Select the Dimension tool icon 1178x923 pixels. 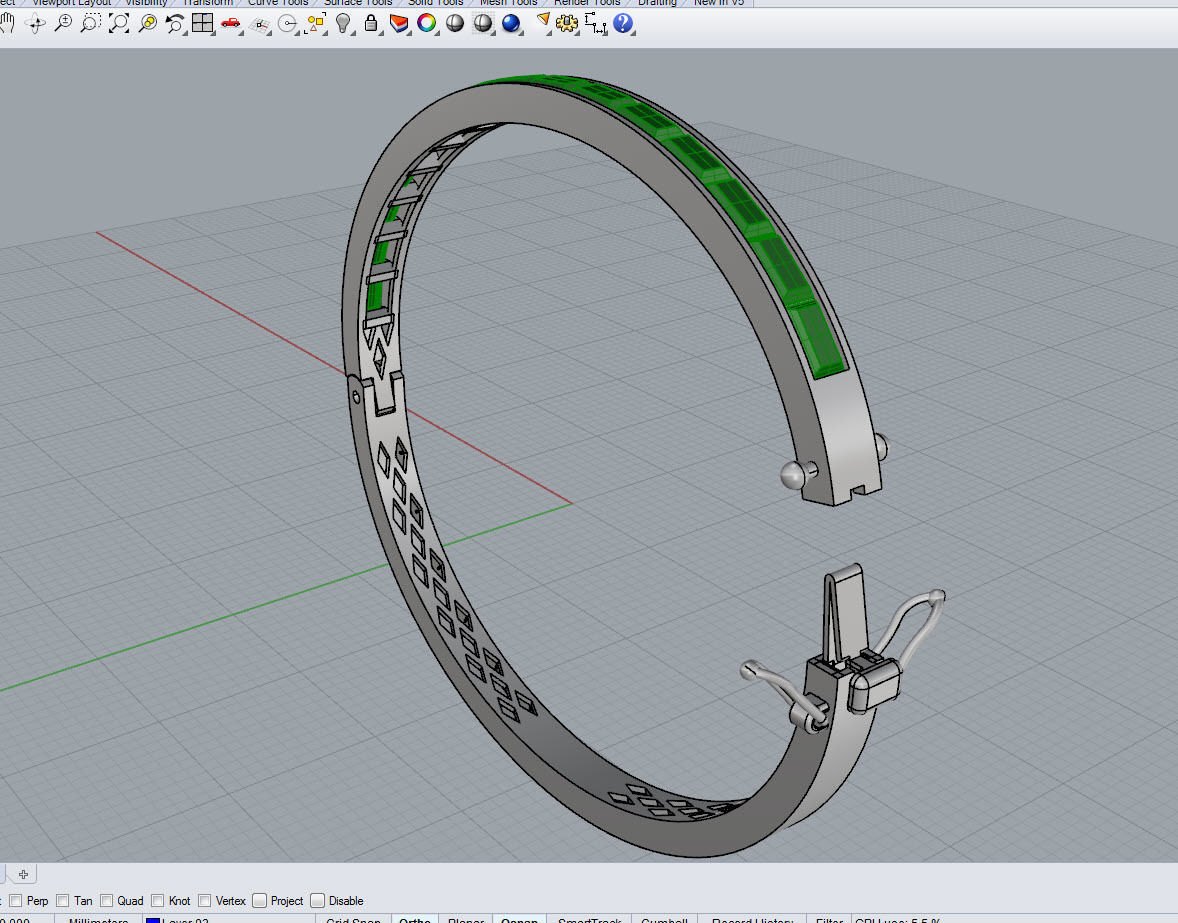click(595, 24)
